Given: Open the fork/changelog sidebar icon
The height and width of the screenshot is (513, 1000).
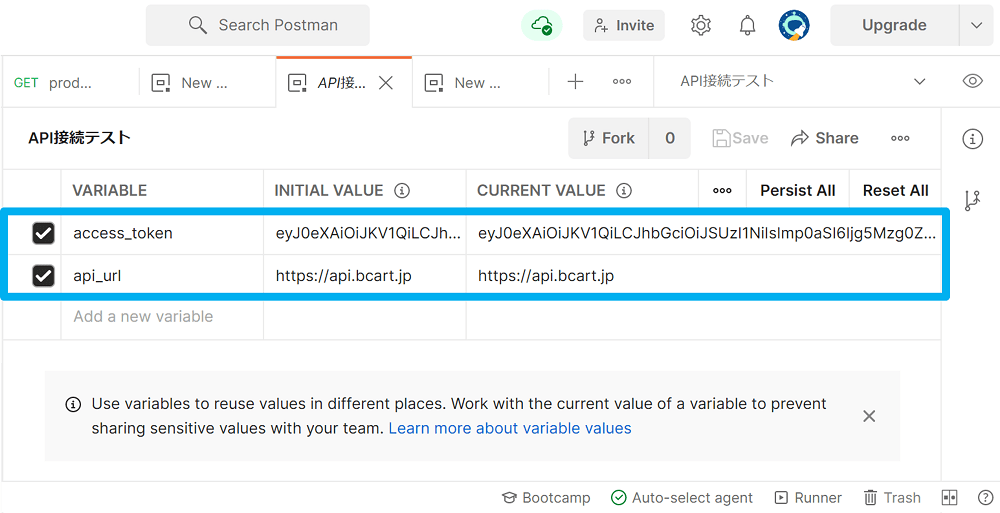Looking at the screenshot, I should coord(972,201).
